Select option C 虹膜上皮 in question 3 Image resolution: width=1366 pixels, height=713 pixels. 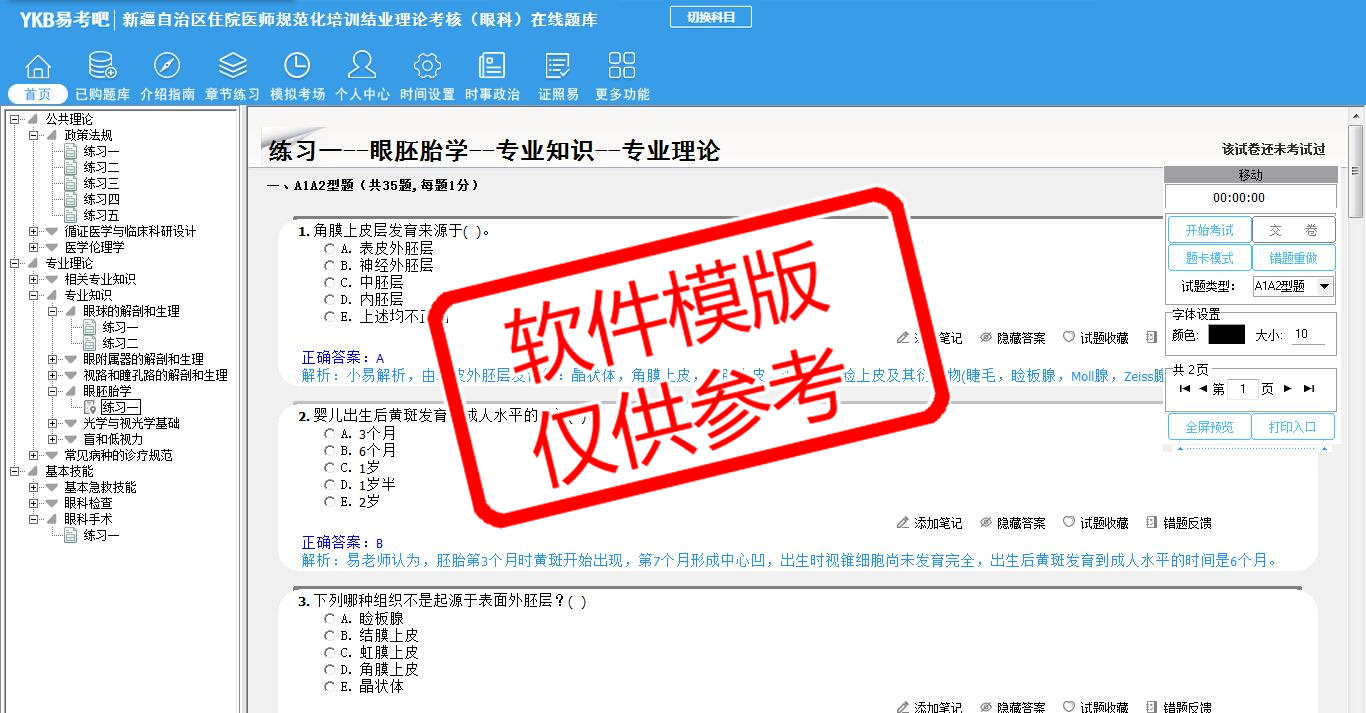329,653
